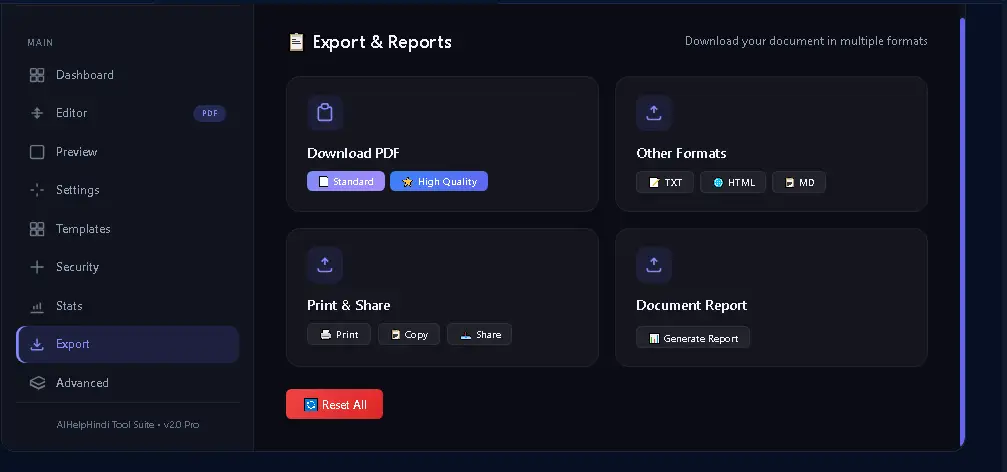The height and width of the screenshot is (472, 1007).
Task: Open Settings from the sidebar
Action: pos(128,190)
